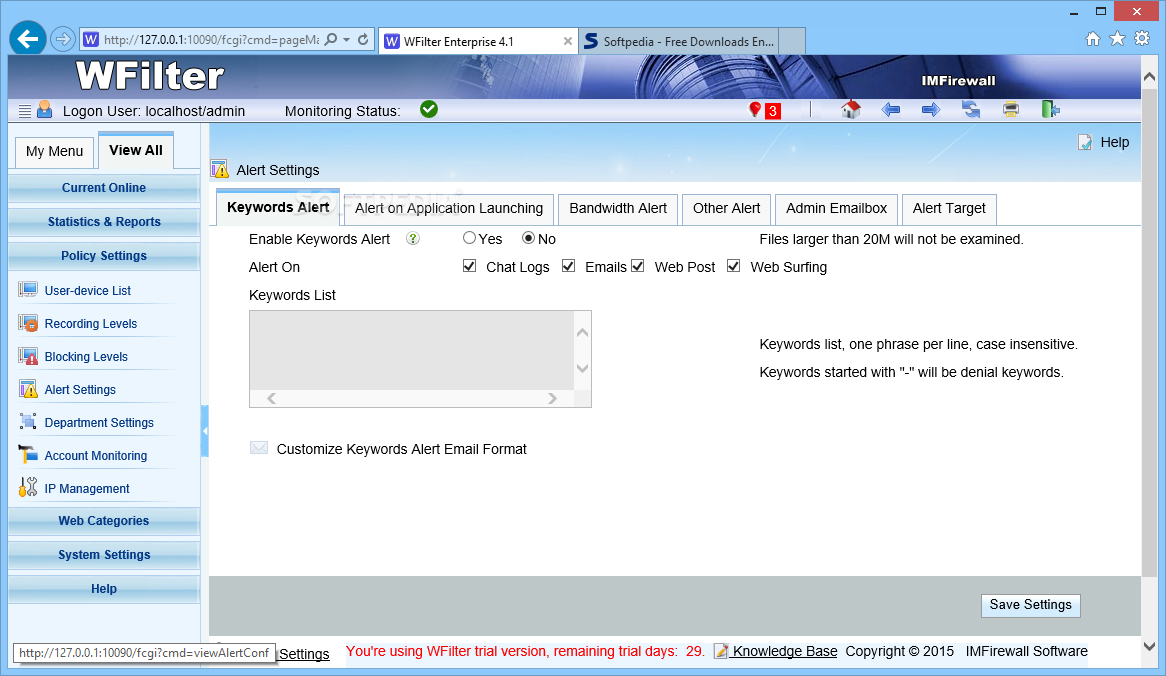Click the Recording Levels sidebar icon
The width and height of the screenshot is (1166, 676).
28,323
